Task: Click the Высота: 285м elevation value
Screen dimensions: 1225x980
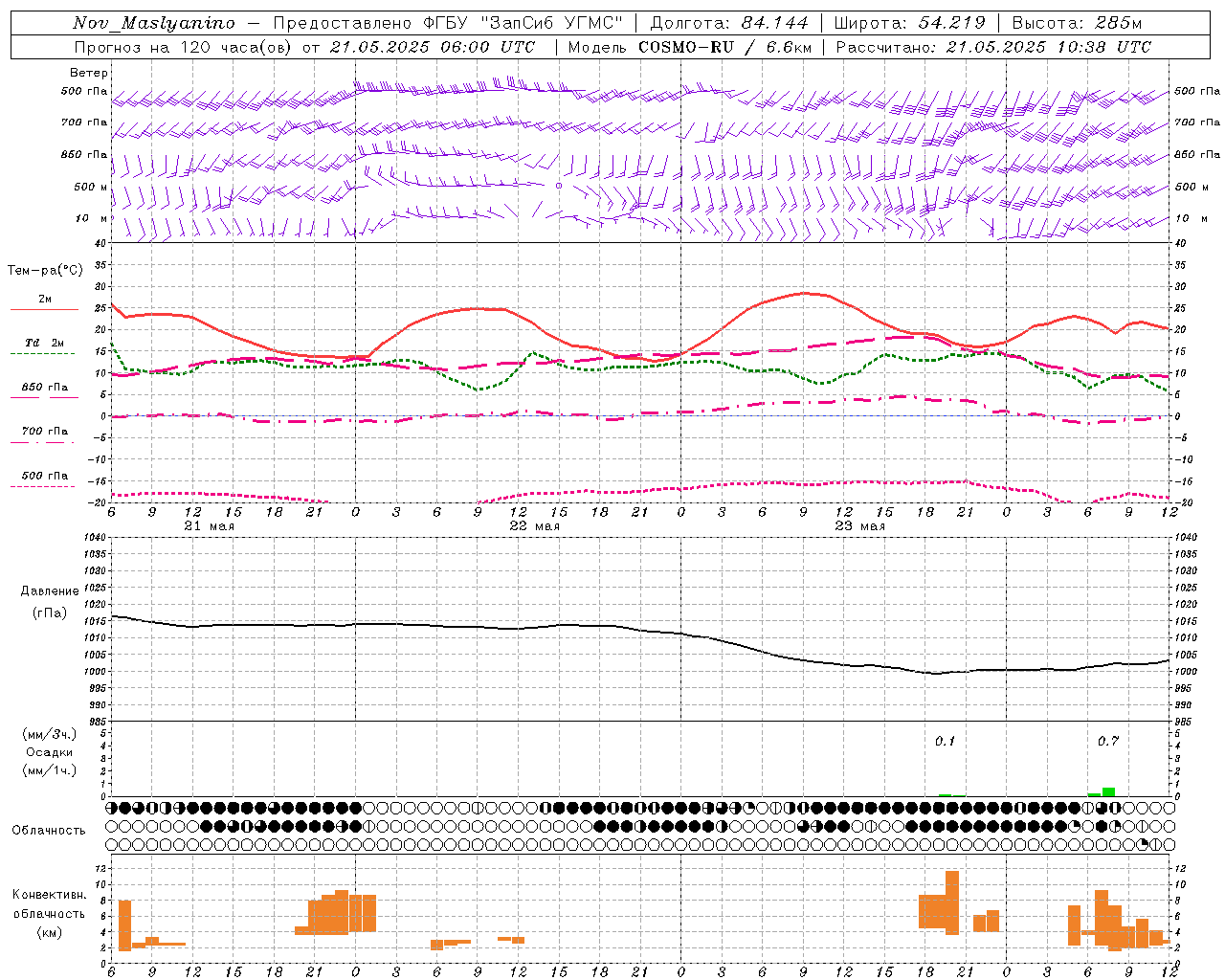Action: click(1077, 23)
